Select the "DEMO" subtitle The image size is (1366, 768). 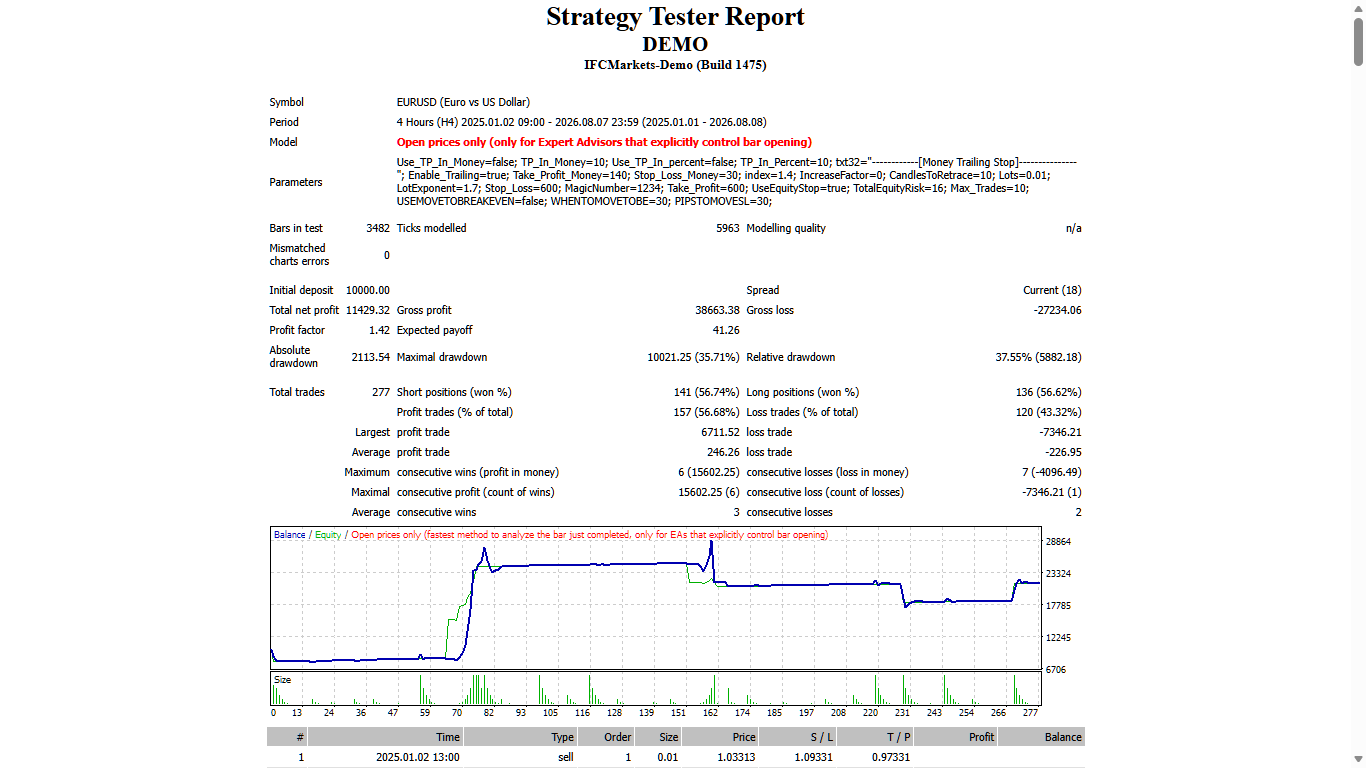(675, 45)
